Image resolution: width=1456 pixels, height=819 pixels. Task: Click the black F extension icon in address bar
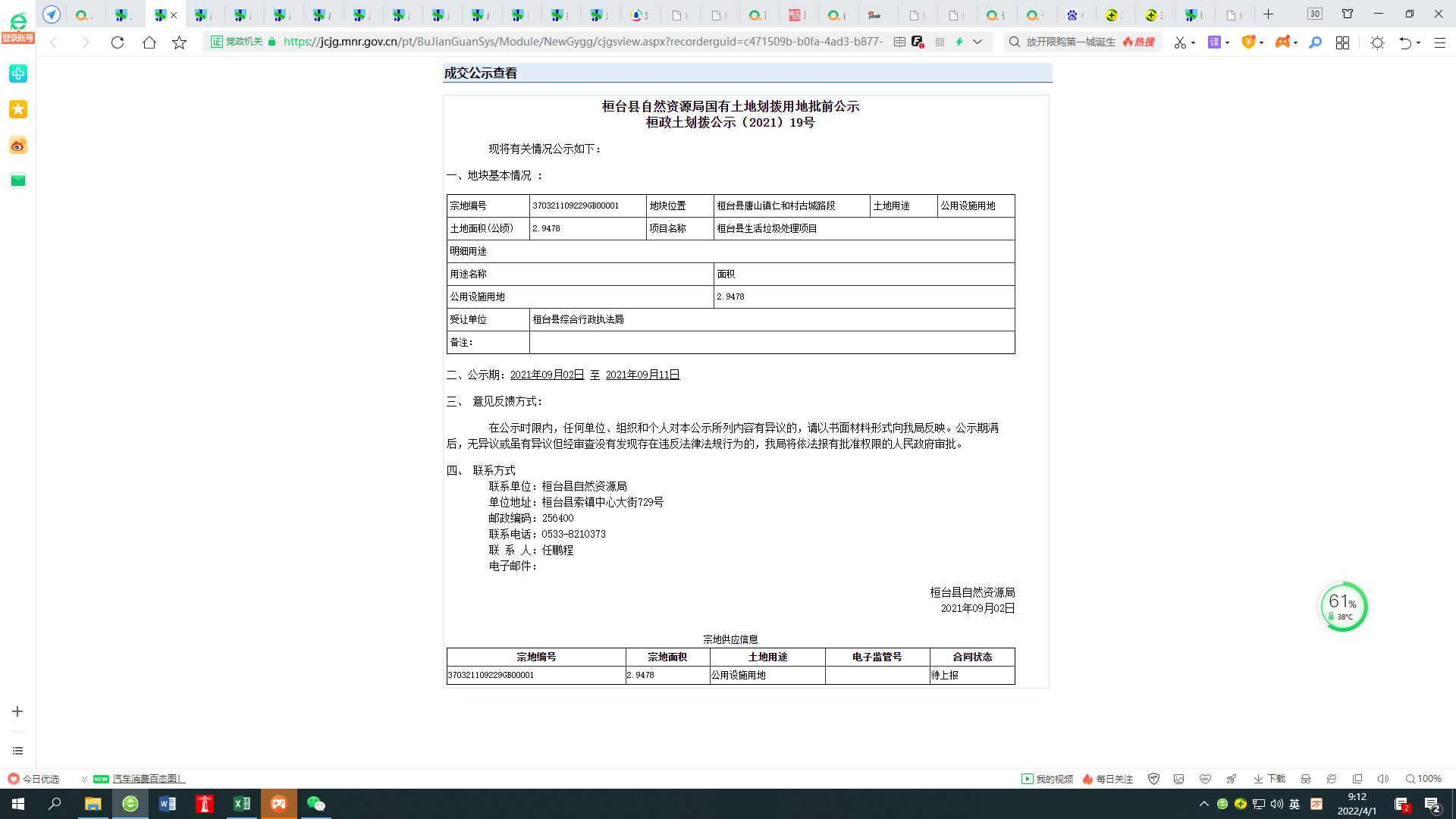point(918,42)
